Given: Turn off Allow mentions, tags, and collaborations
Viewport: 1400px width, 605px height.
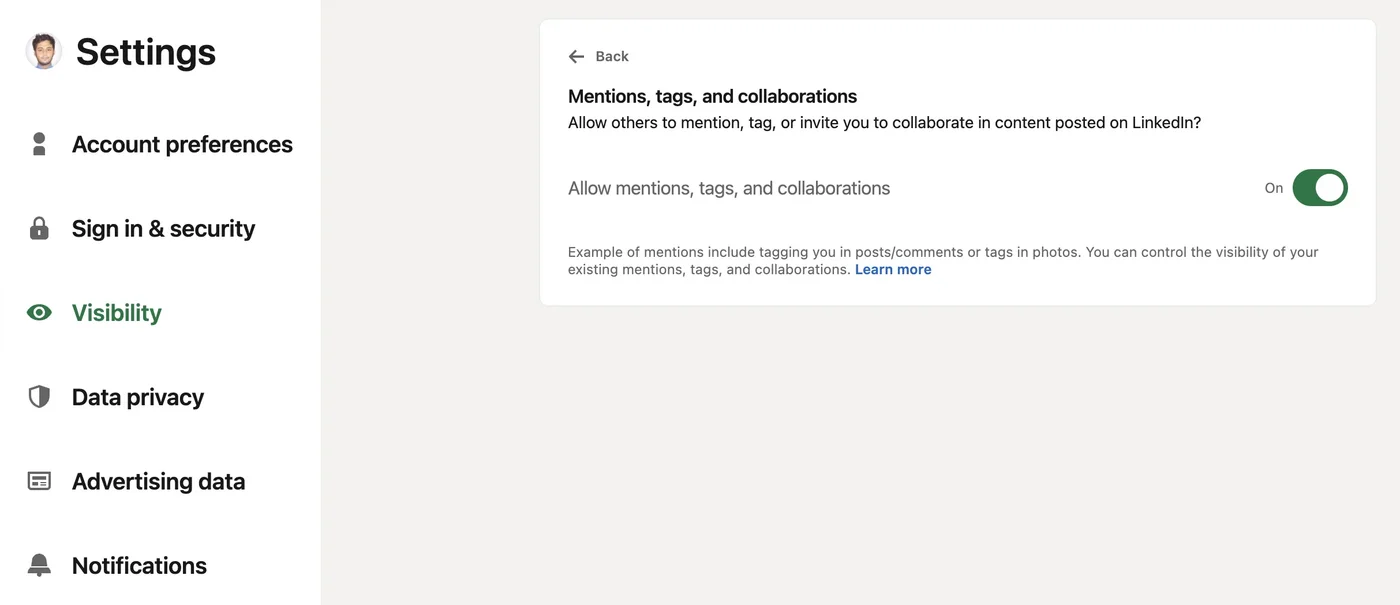Looking at the screenshot, I should pos(1320,188).
